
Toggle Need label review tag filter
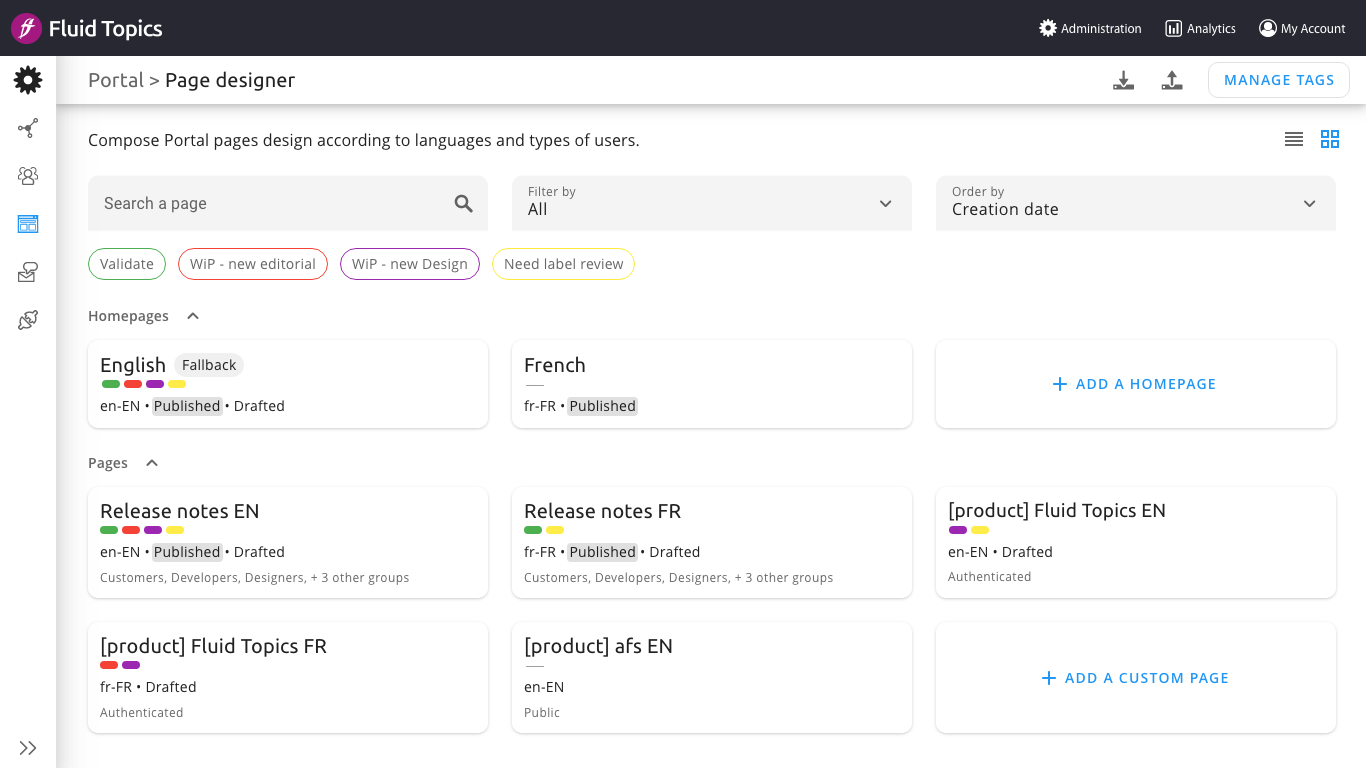563,264
